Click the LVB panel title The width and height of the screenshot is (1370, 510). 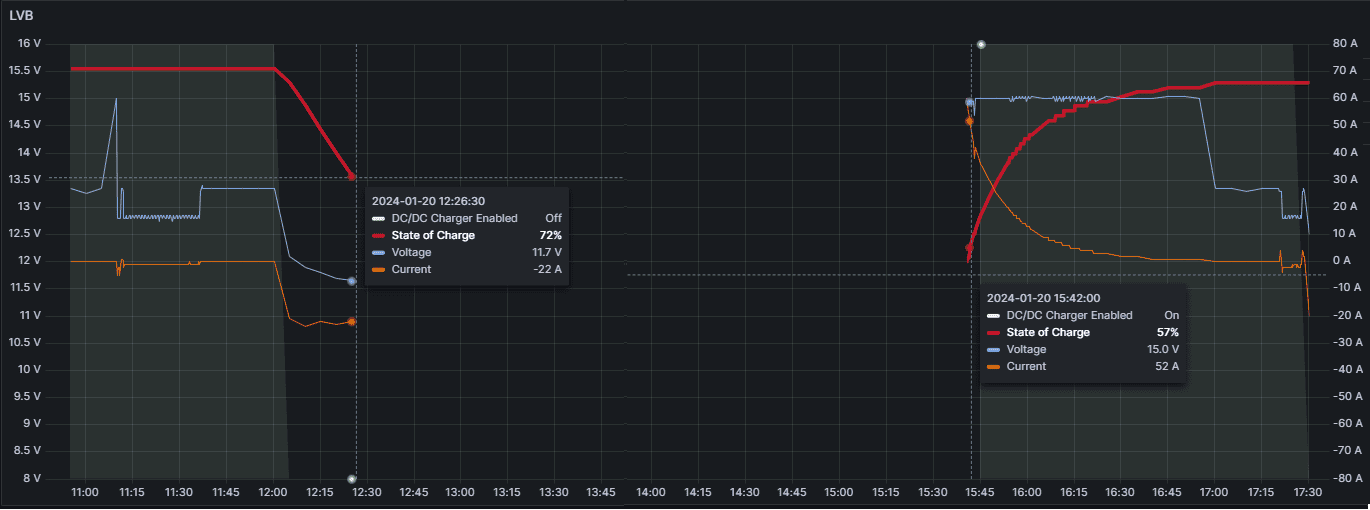pyautogui.click(x=21, y=15)
